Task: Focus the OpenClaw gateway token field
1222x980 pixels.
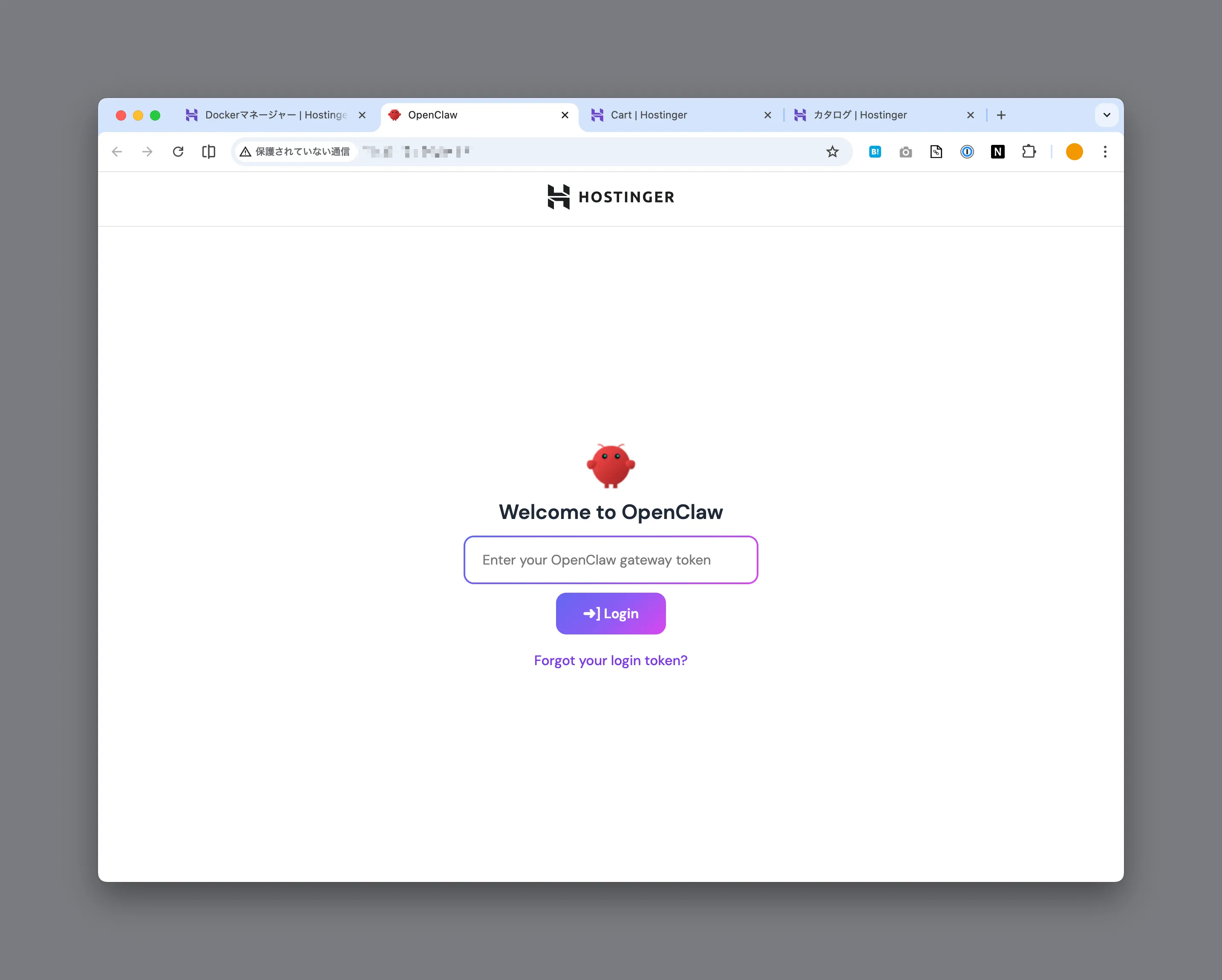Action: pos(611,559)
